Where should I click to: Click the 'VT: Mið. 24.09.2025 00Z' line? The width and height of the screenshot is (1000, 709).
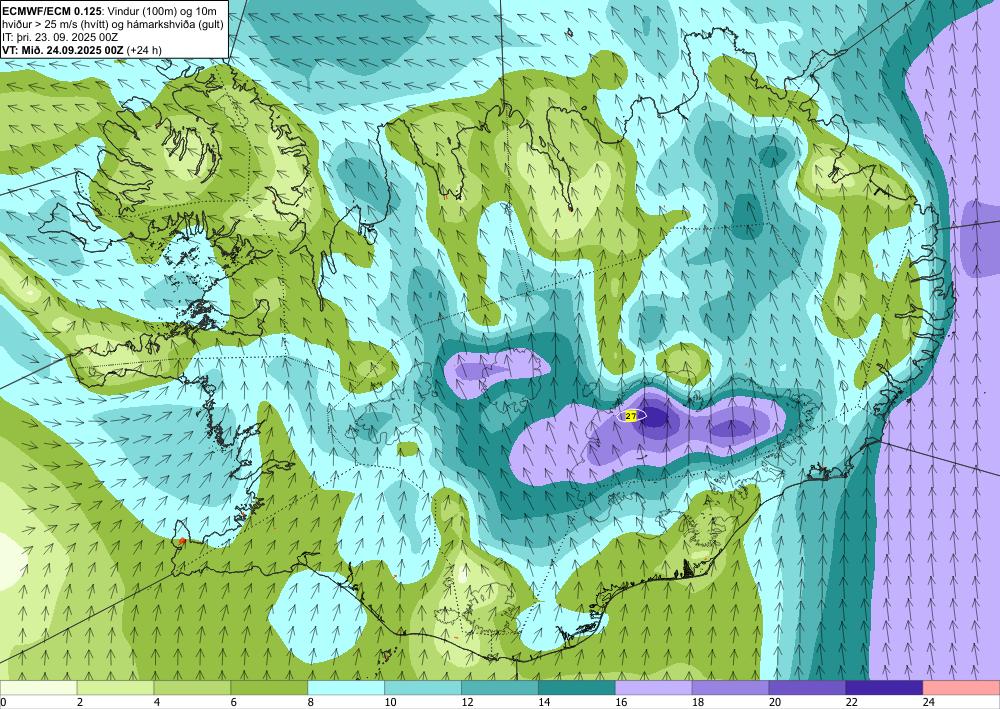64,50
